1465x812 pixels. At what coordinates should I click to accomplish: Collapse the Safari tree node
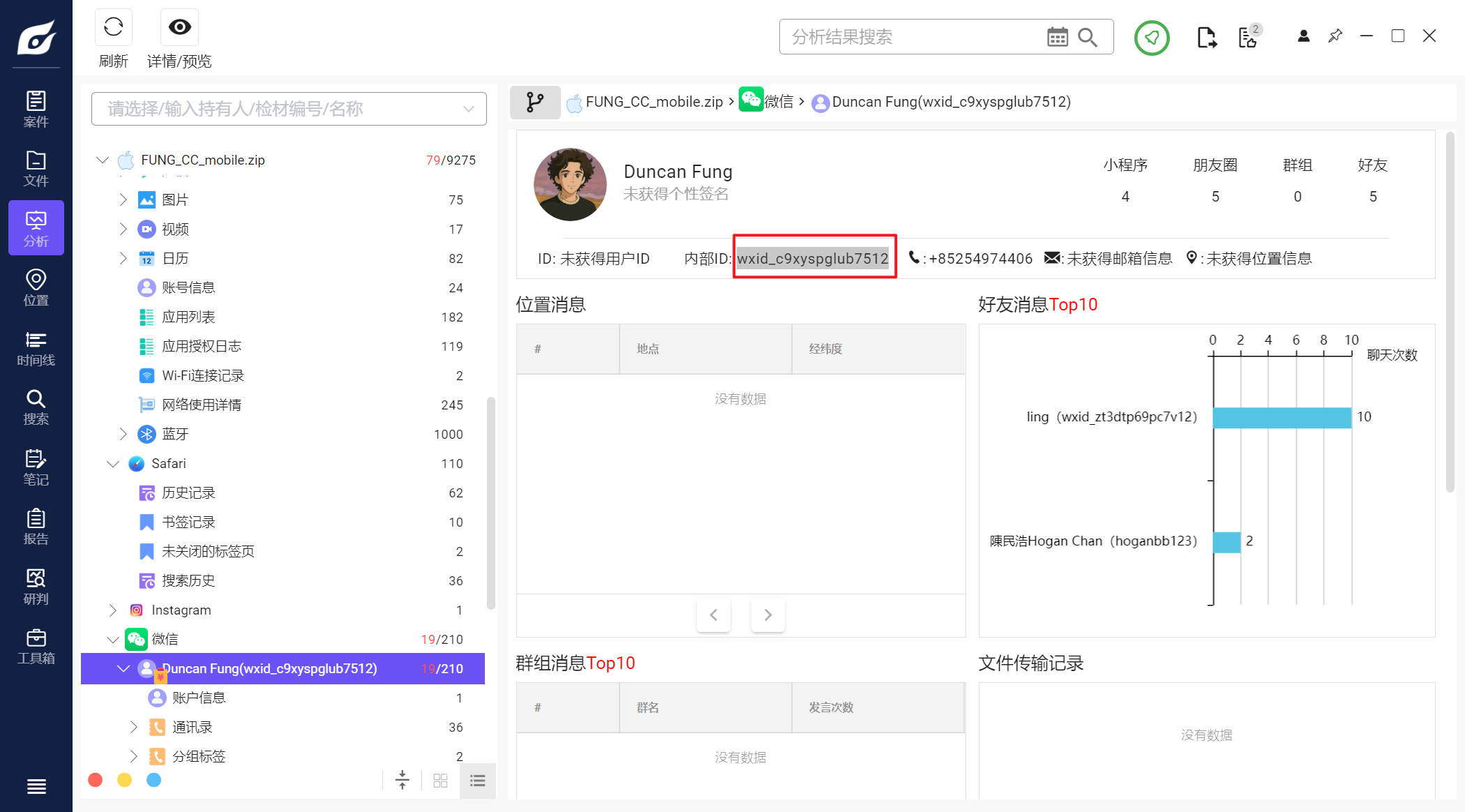[113, 464]
